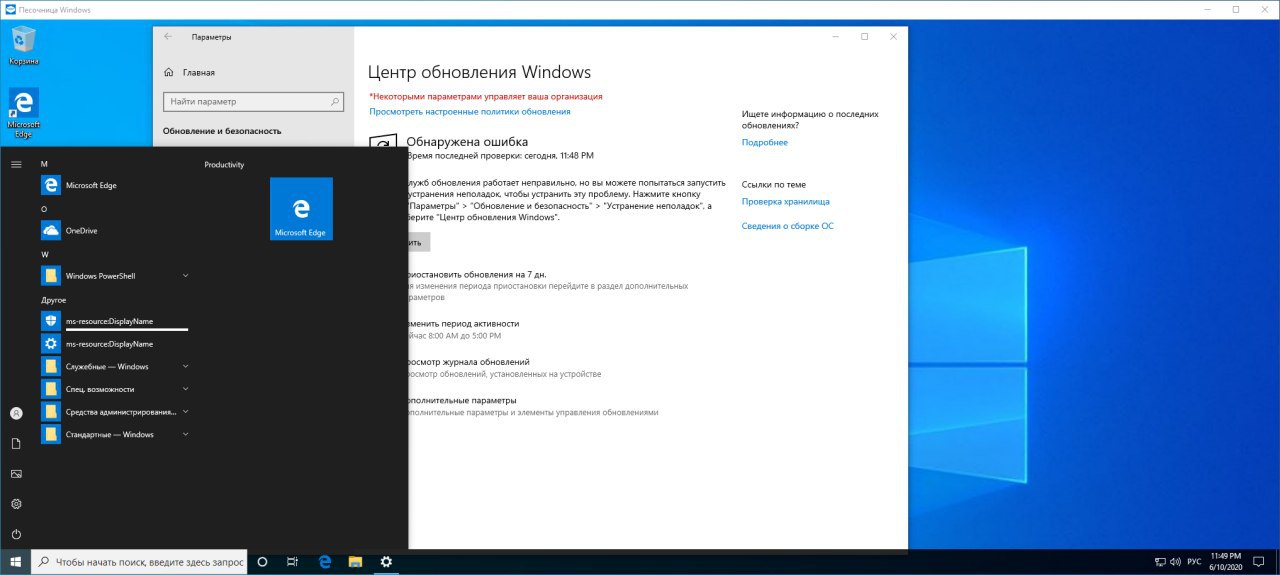Open Pictures from the Start menu rail
Viewport: 1280px width, 575px height.
[16, 474]
